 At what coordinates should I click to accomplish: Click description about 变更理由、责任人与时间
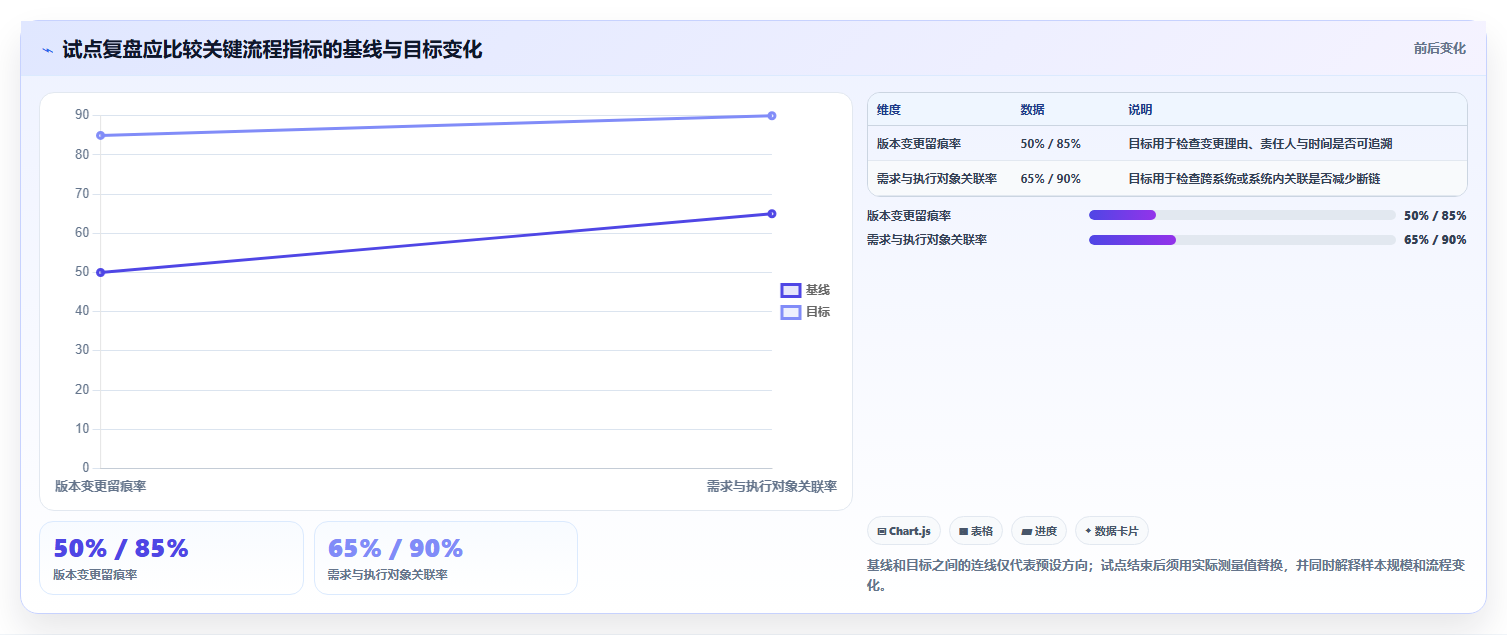point(1260,144)
